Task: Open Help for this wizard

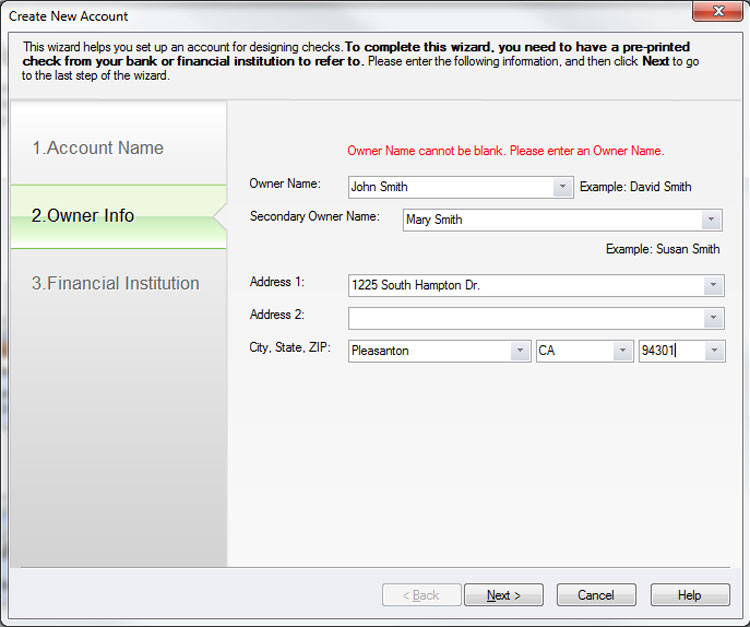Action: (x=689, y=595)
